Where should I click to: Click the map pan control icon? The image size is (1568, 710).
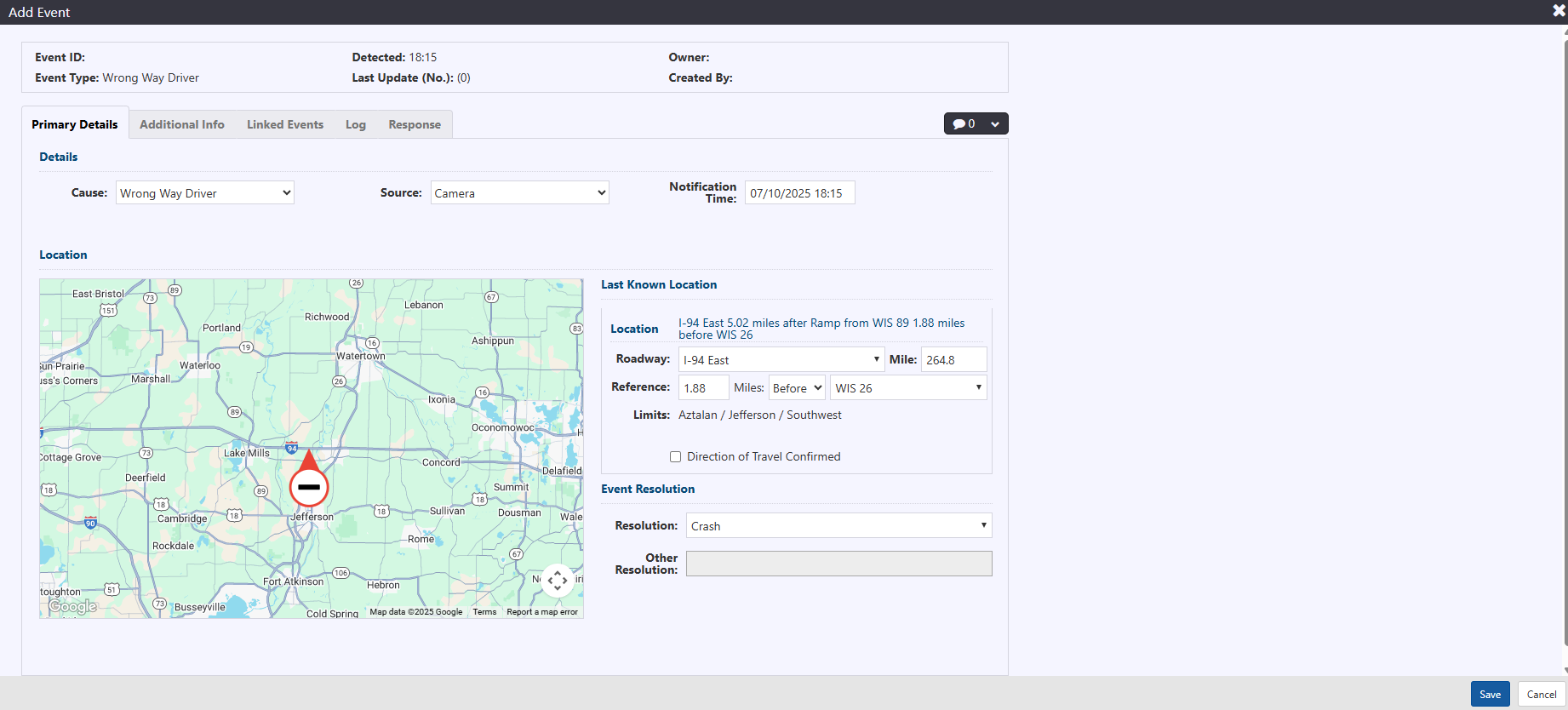pyautogui.click(x=557, y=581)
